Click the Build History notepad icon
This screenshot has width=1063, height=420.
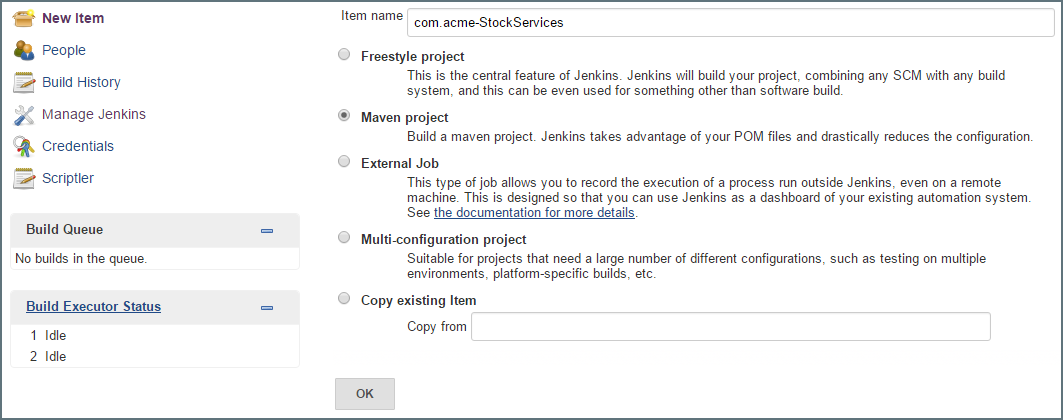pyautogui.click(x=24, y=82)
